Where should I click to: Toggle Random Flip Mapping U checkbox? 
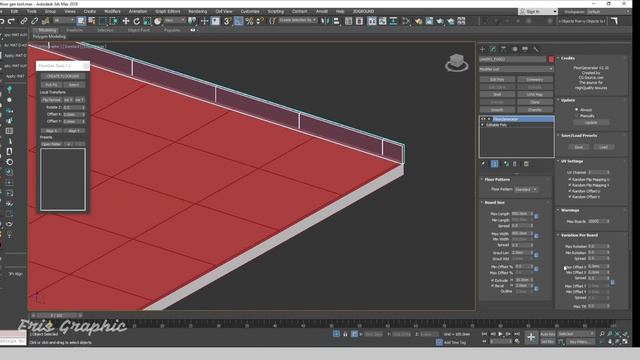pos(570,179)
